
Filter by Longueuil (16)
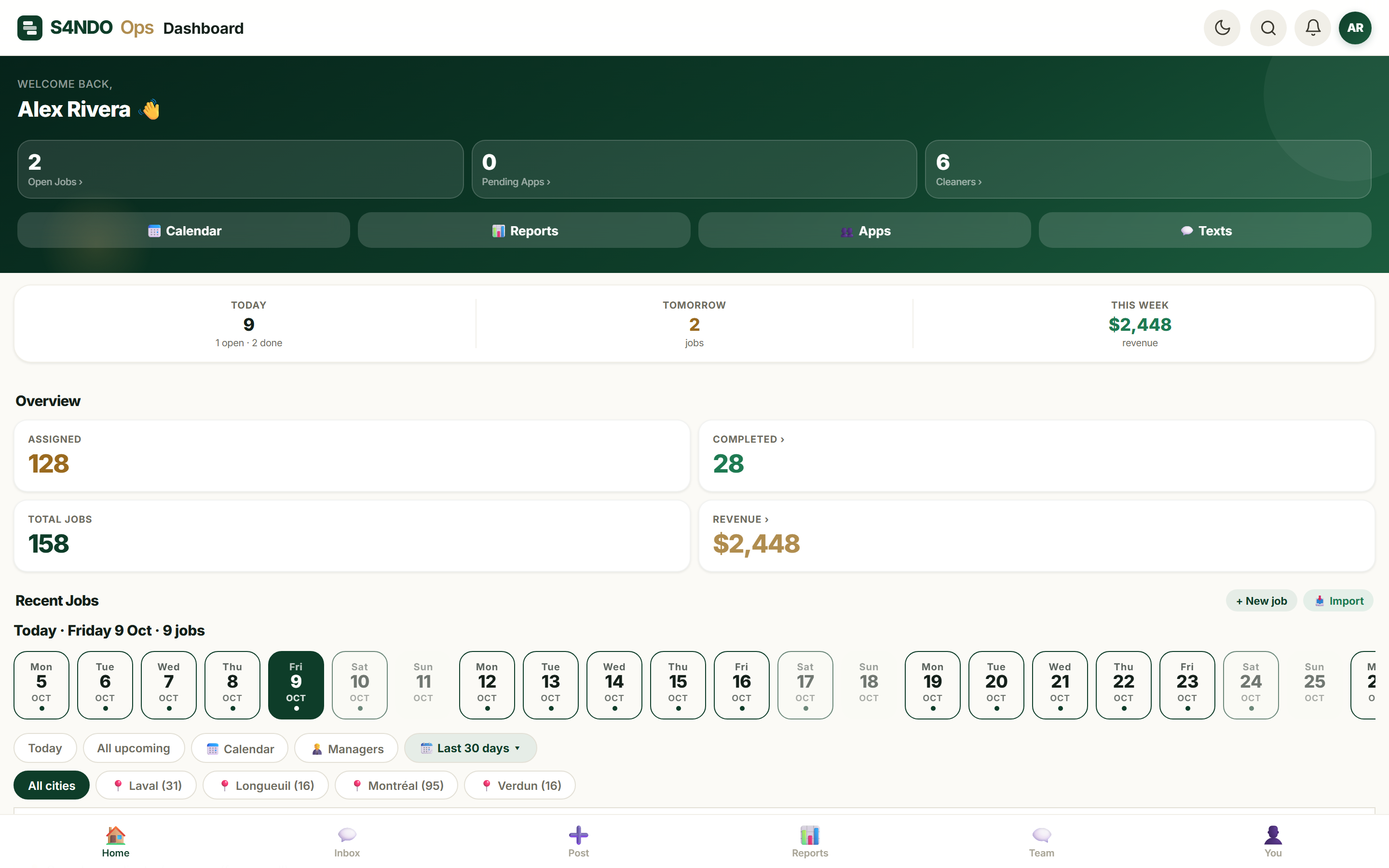(x=266, y=786)
